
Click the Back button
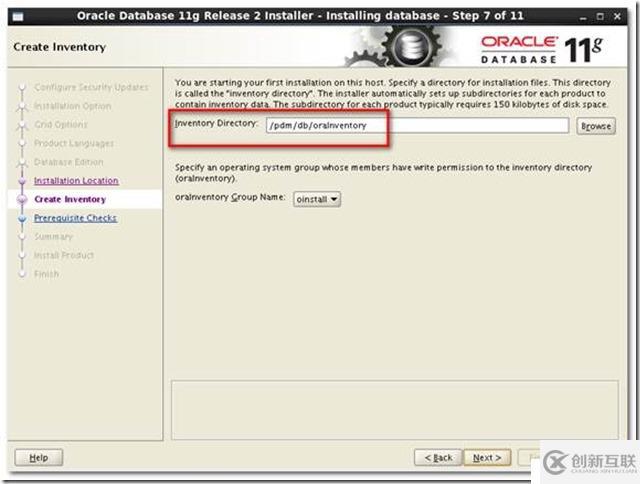[x=438, y=458]
